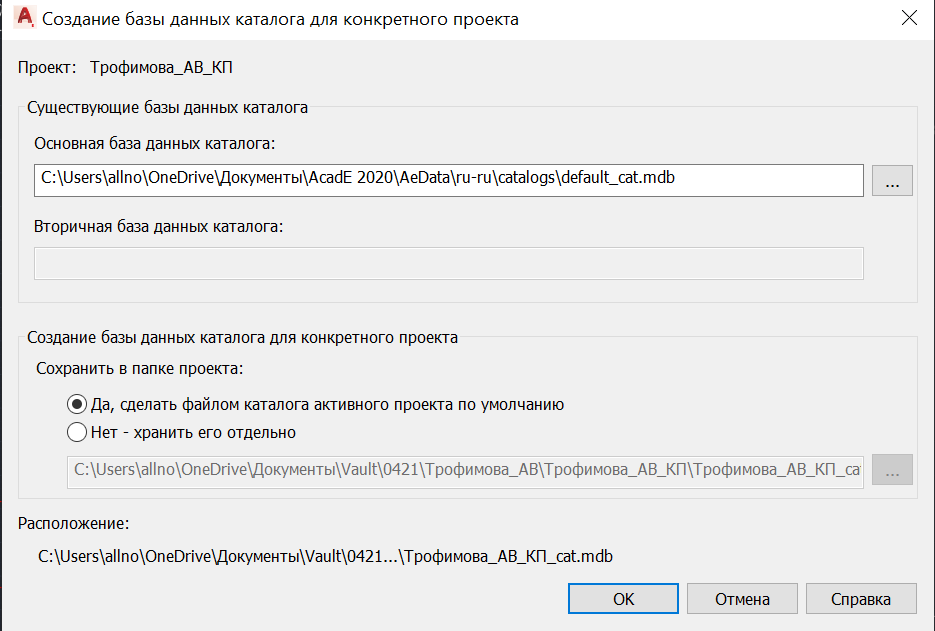Browse for the primary catalog database file
Viewport: 935px width, 631px height.
pos(892,180)
